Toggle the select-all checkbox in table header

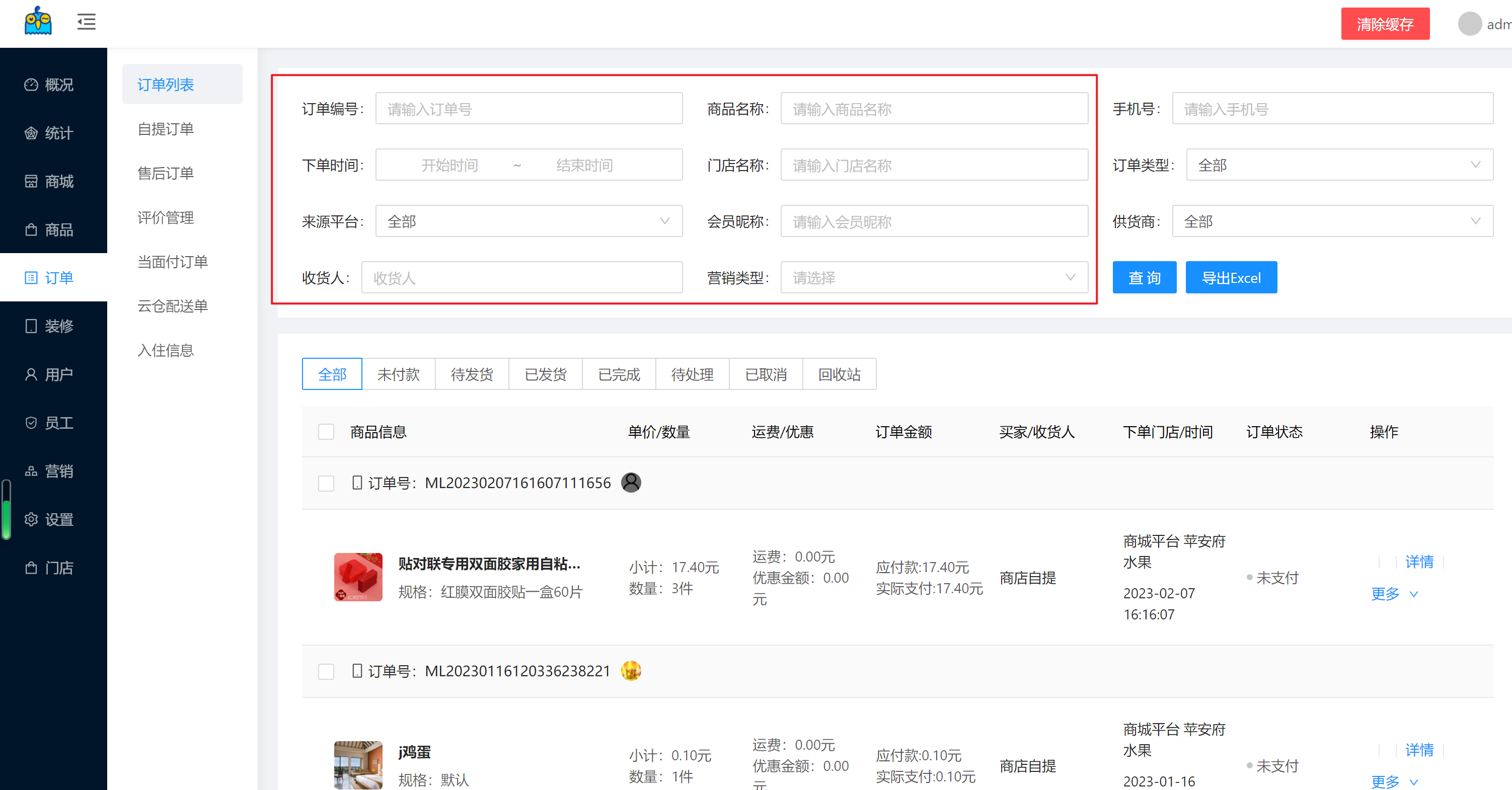click(326, 432)
